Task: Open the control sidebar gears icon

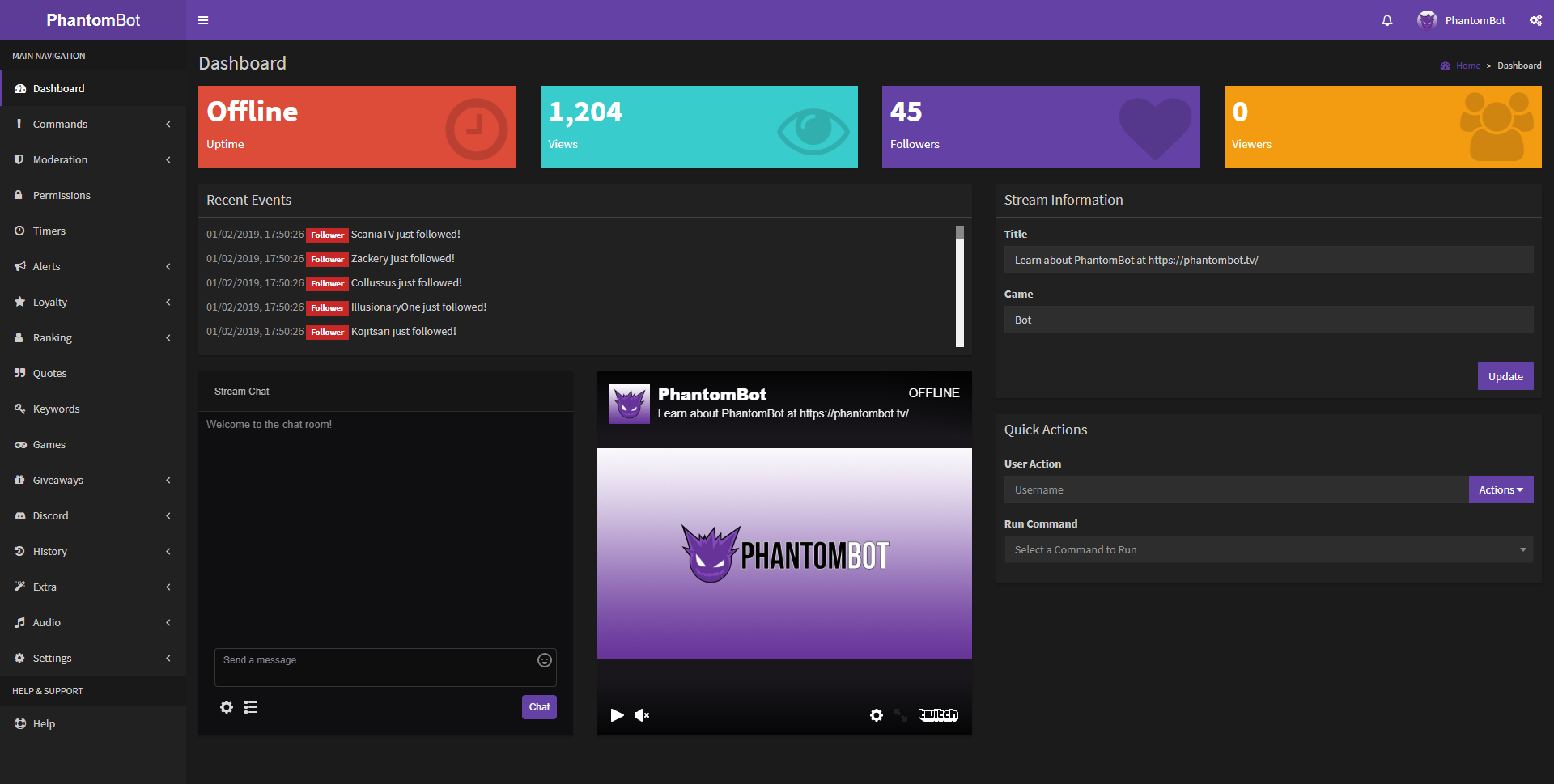Action: pyautogui.click(x=1535, y=20)
